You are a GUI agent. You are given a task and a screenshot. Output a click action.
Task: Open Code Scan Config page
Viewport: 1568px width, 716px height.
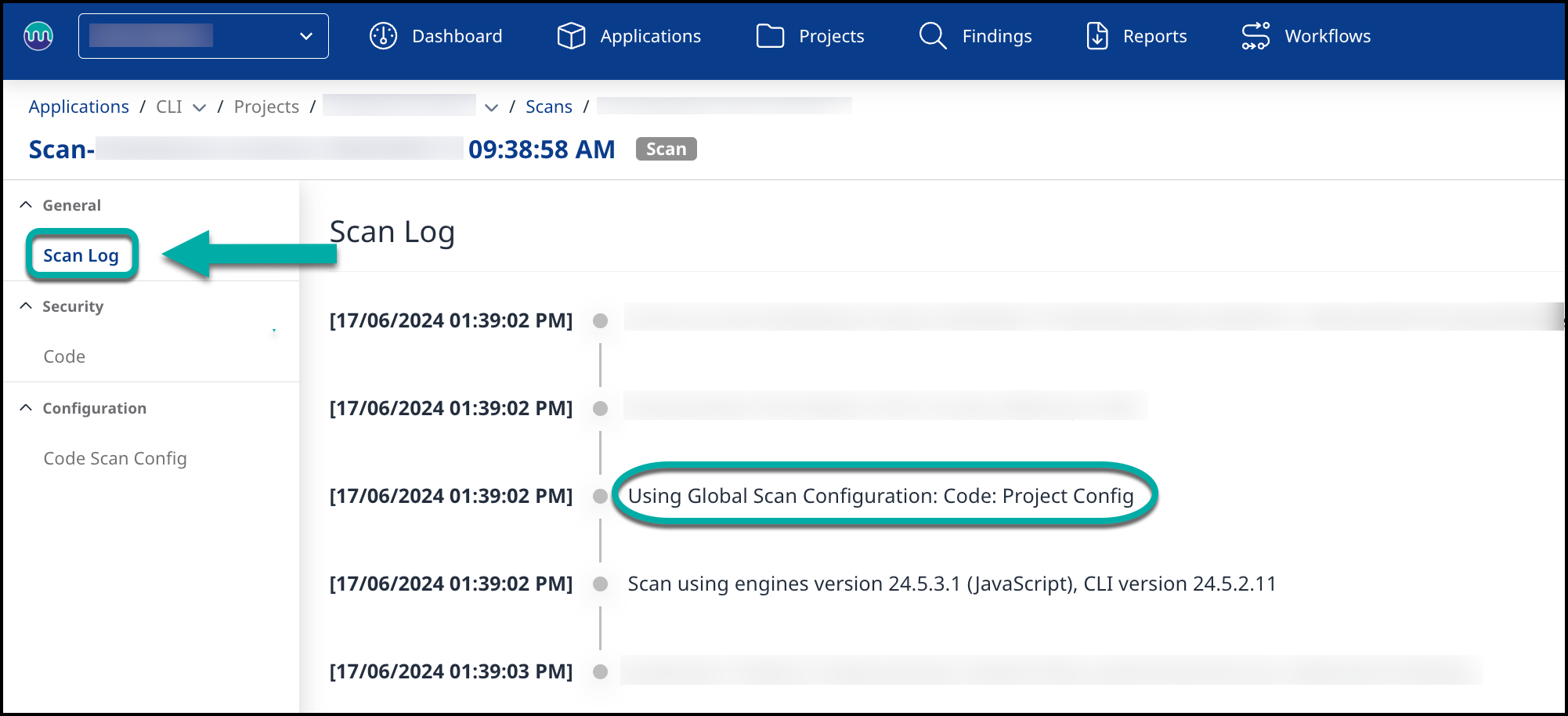click(x=115, y=458)
